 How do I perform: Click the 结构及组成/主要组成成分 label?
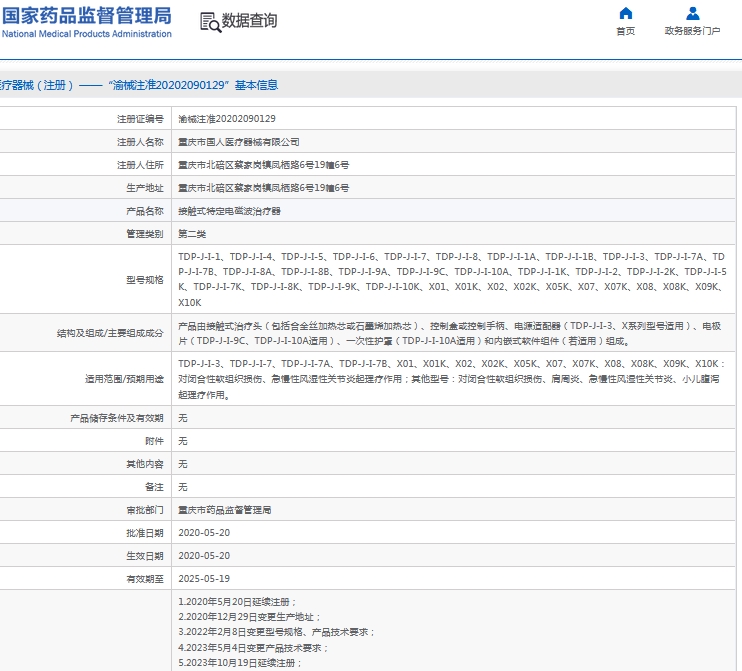click(x=110, y=333)
